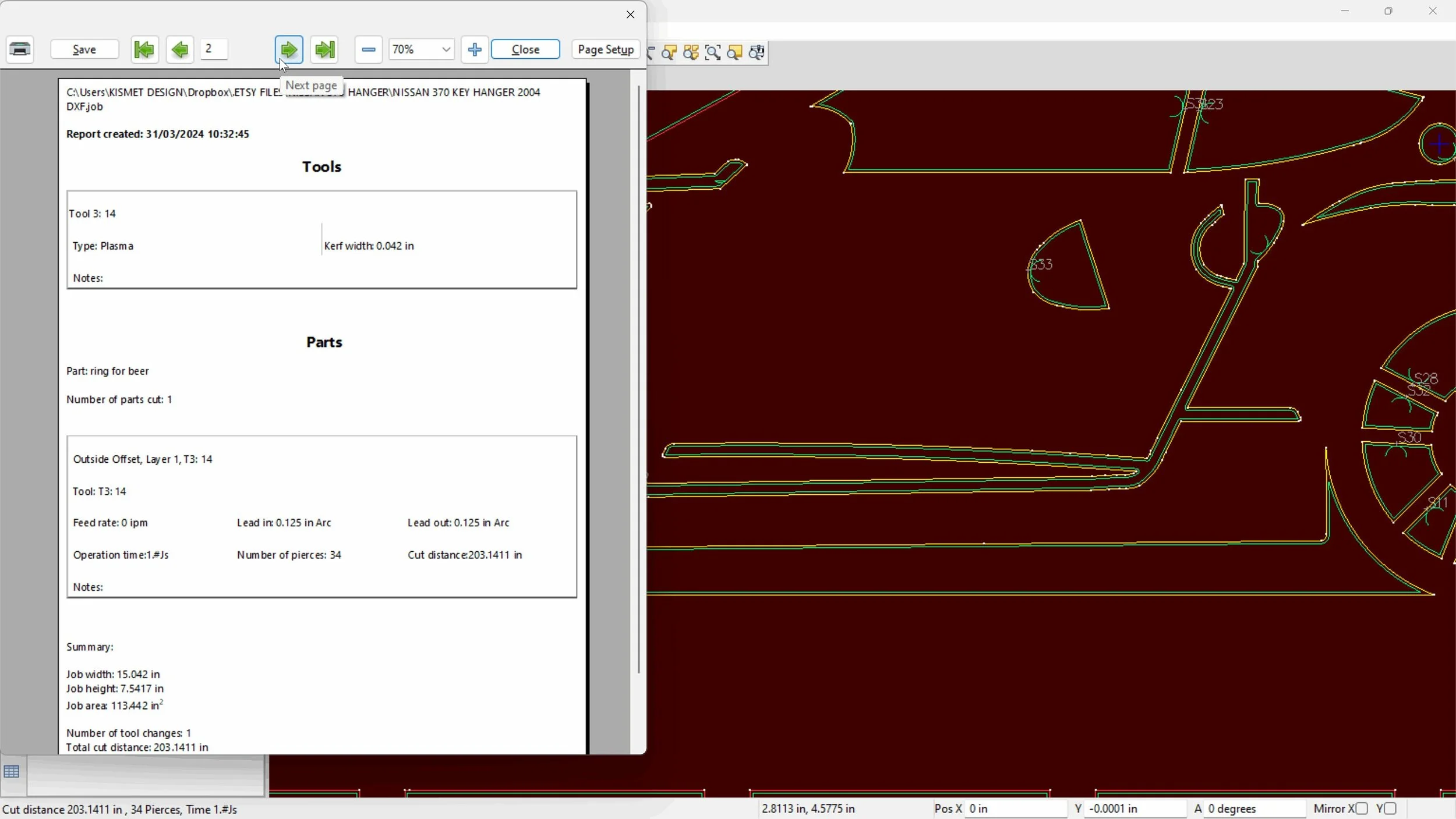Click the preview vertical scrollbar
This screenshot has height=819, width=1456.
point(638,378)
